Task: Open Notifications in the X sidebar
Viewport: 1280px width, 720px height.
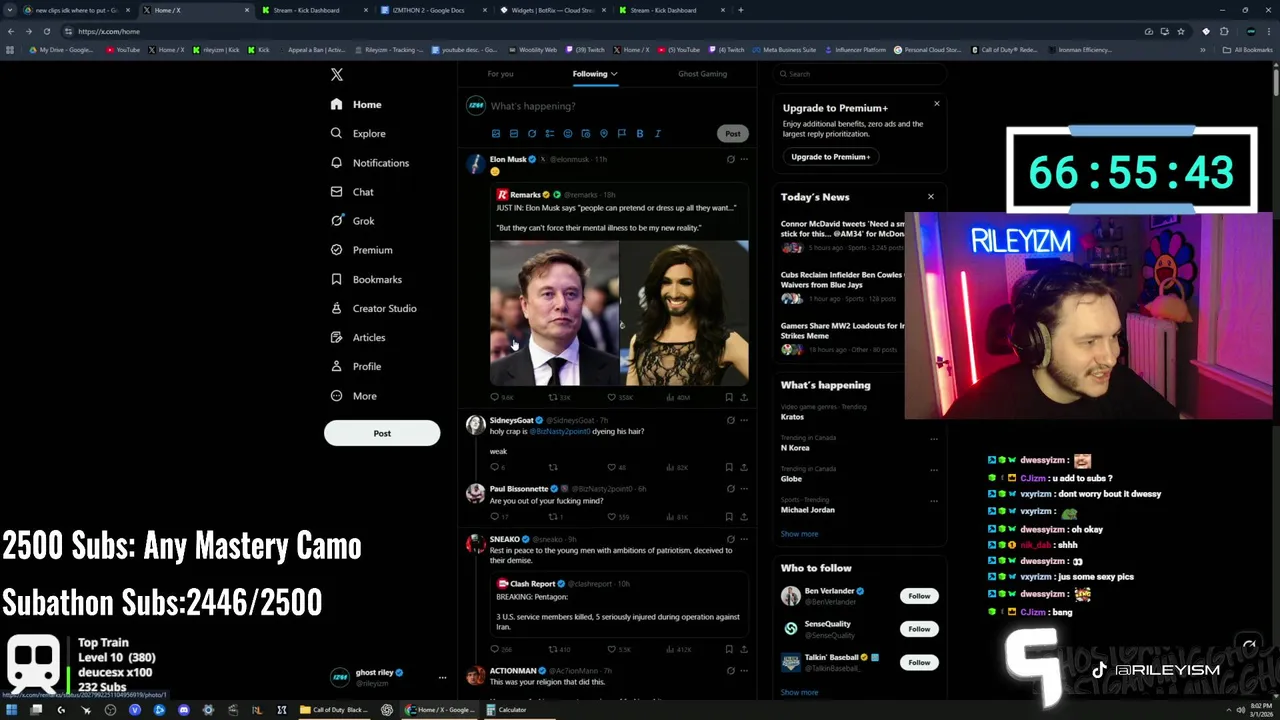Action: coord(370,162)
